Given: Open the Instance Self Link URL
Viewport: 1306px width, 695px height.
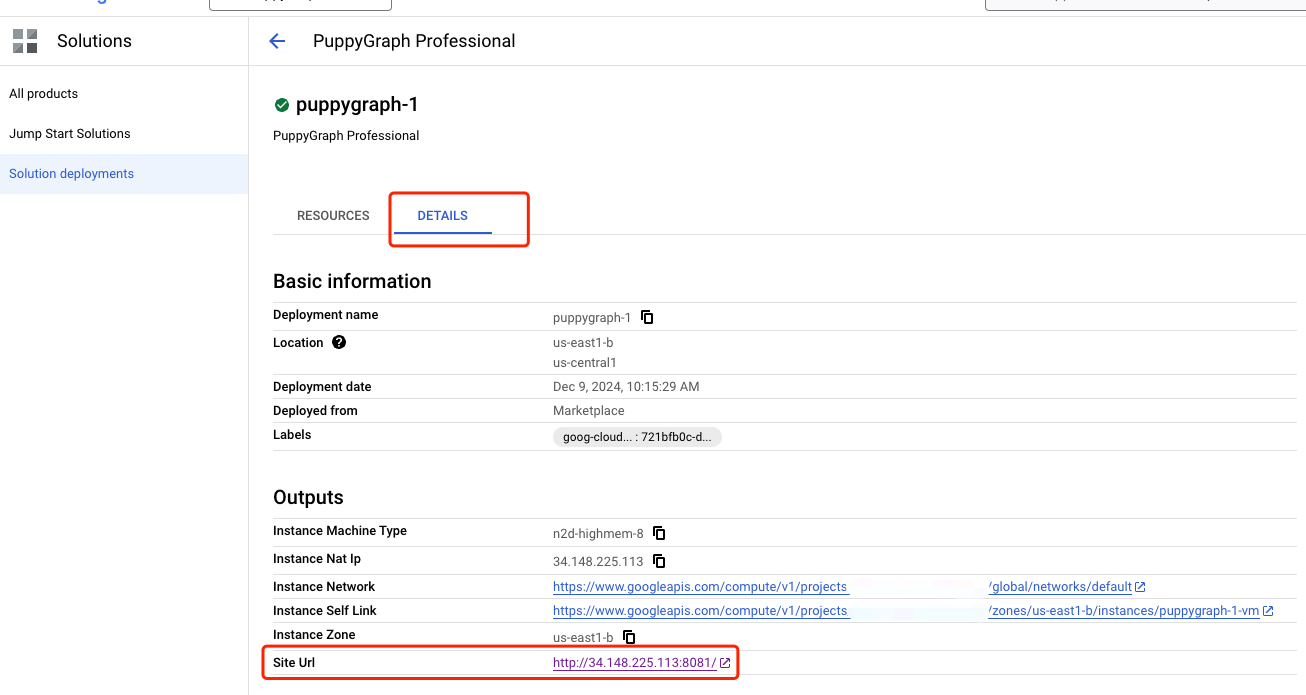Looking at the screenshot, I should point(906,611).
